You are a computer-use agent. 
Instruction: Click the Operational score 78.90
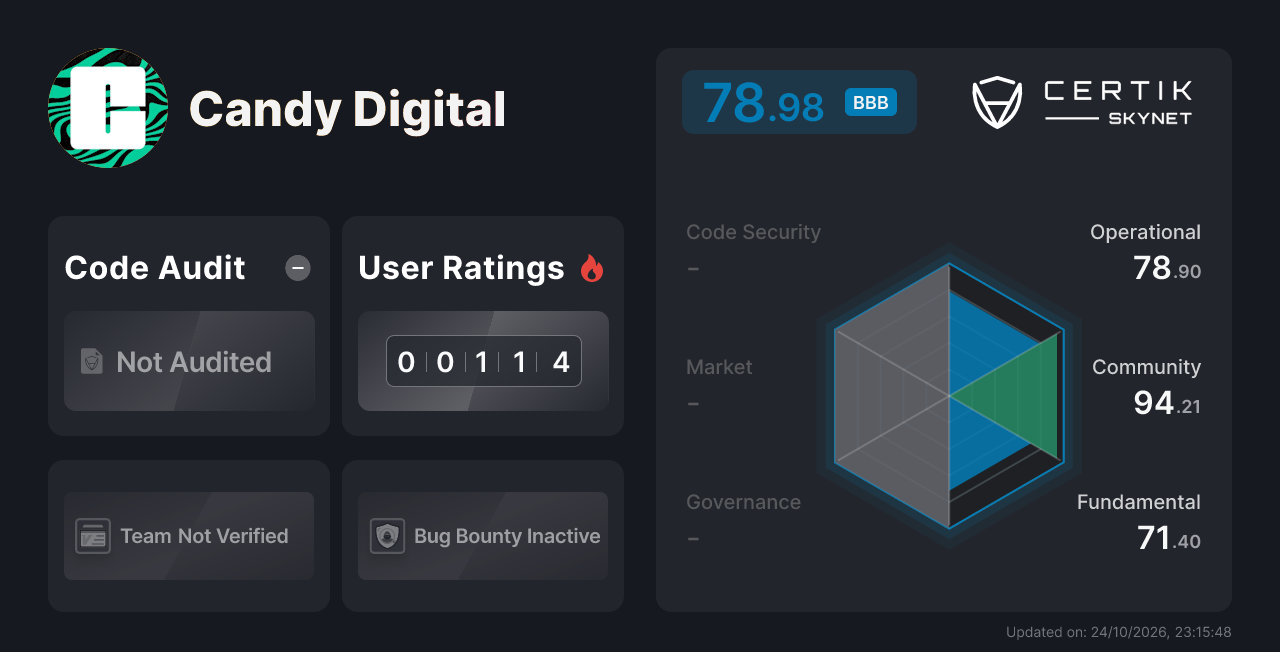[1167, 268]
